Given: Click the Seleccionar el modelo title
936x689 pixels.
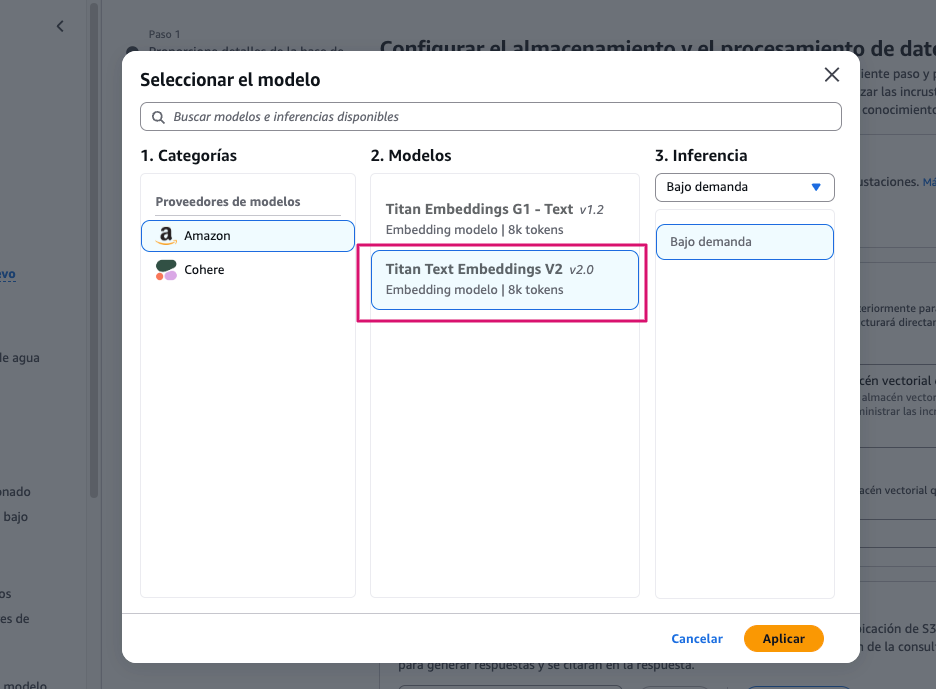Looking at the screenshot, I should 230,80.
